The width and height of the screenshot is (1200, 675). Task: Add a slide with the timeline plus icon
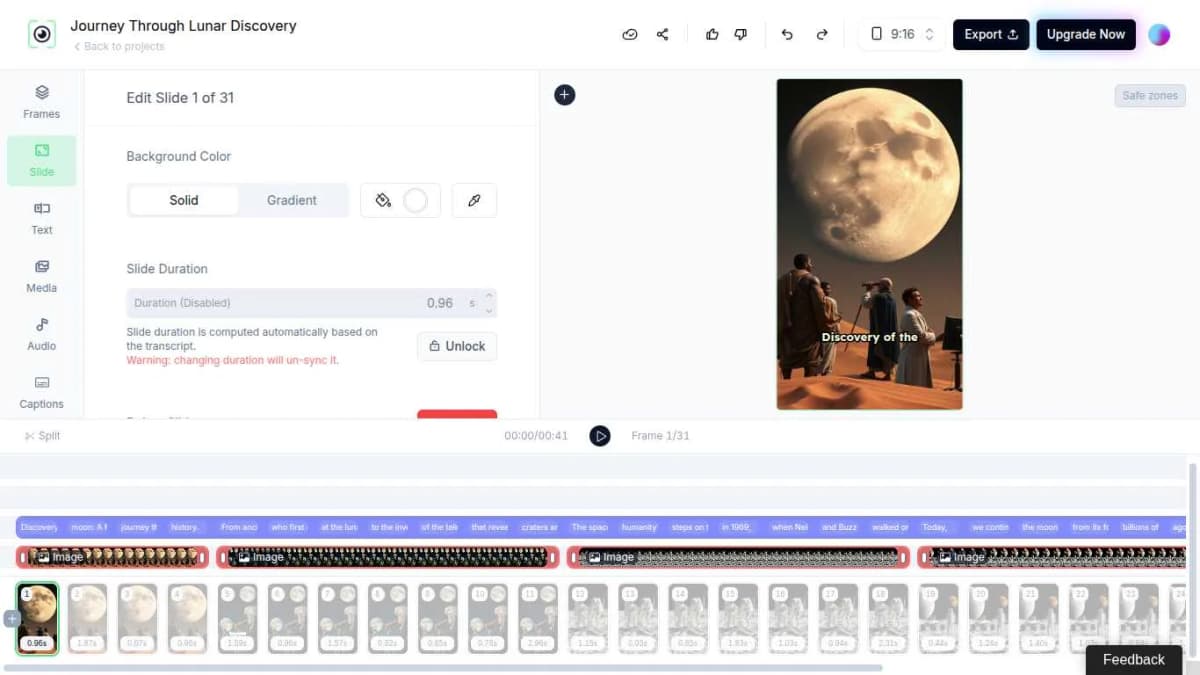click(x=12, y=619)
